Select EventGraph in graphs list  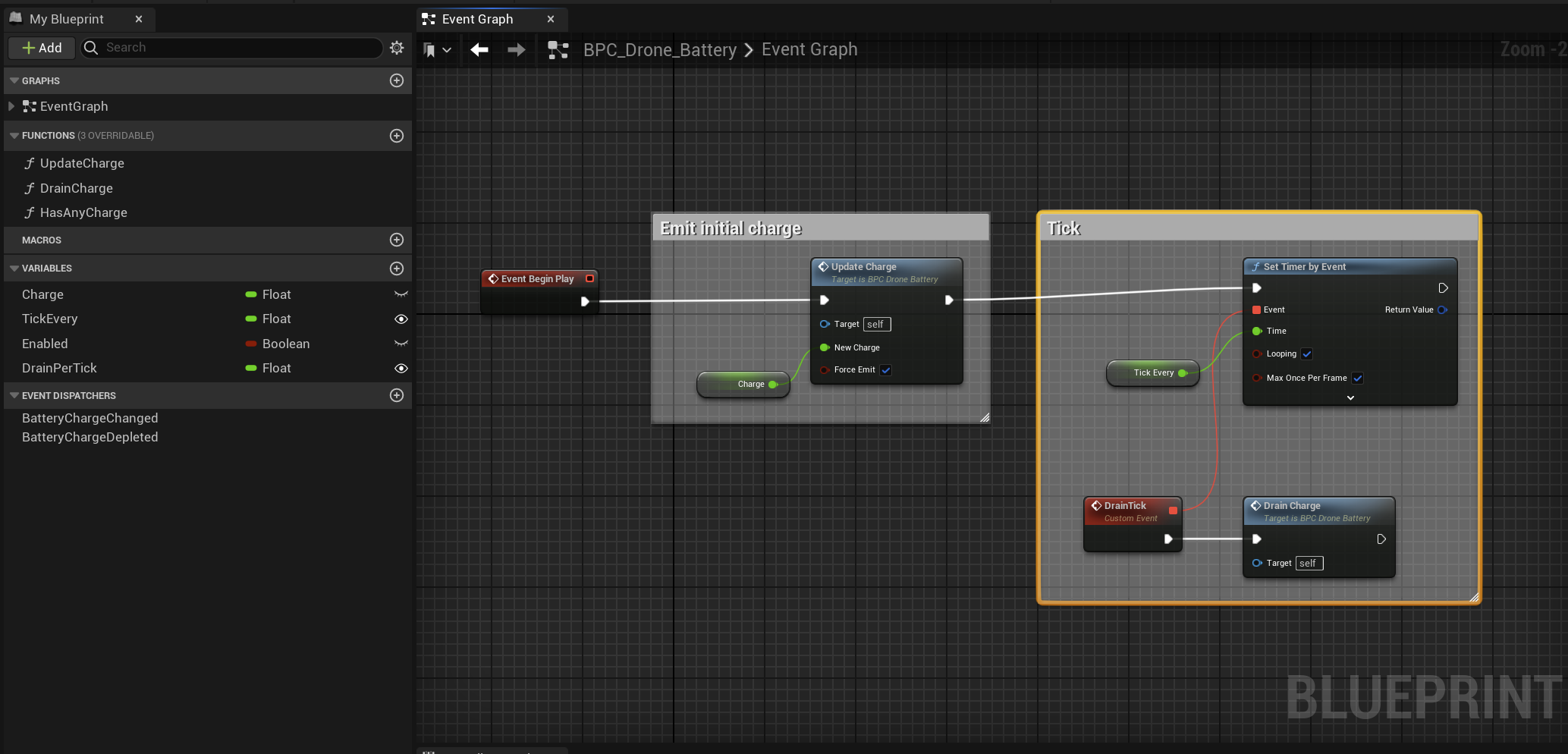74,106
